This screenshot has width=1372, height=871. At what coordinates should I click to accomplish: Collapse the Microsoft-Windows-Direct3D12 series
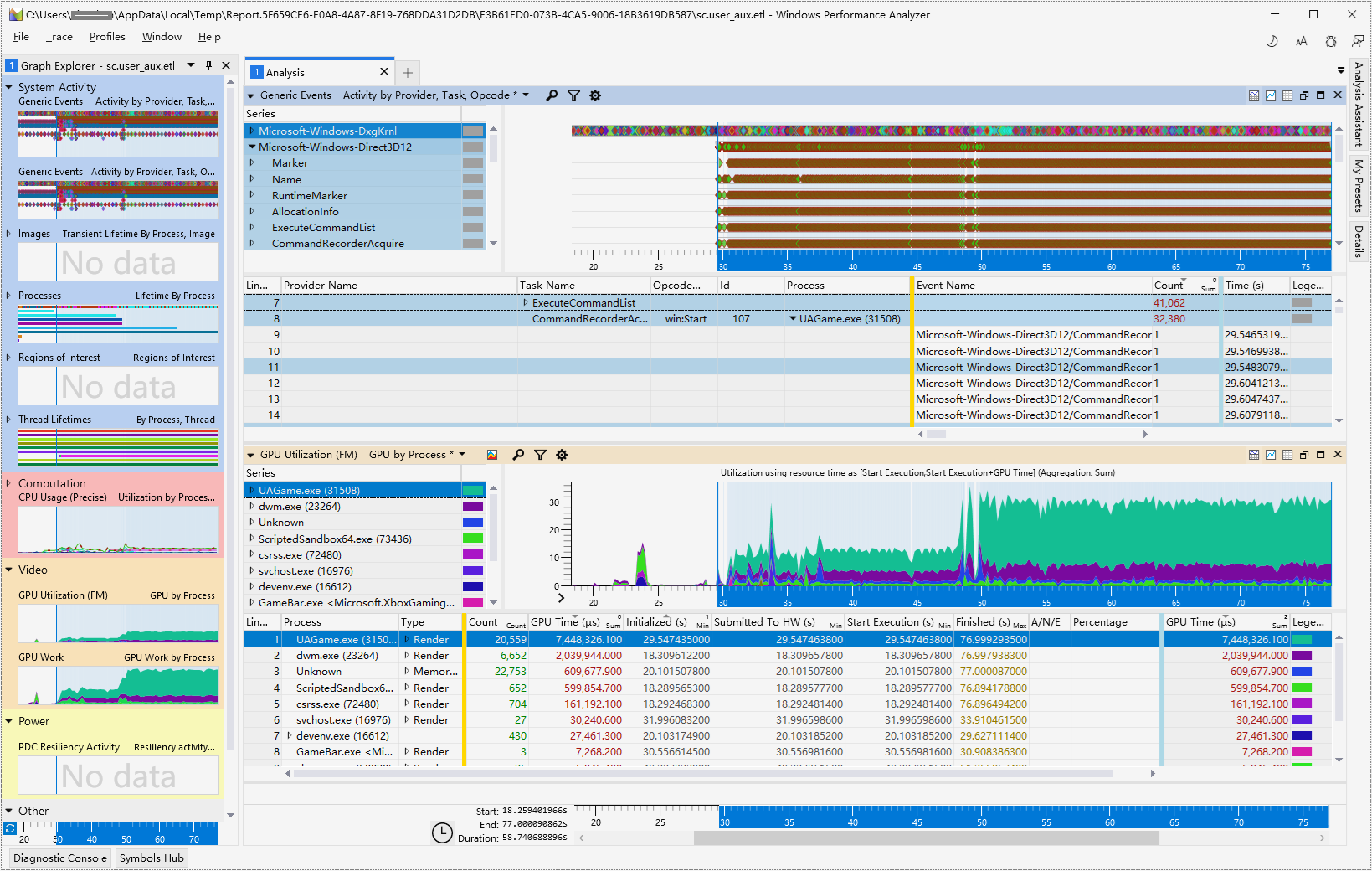(x=251, y=147)
